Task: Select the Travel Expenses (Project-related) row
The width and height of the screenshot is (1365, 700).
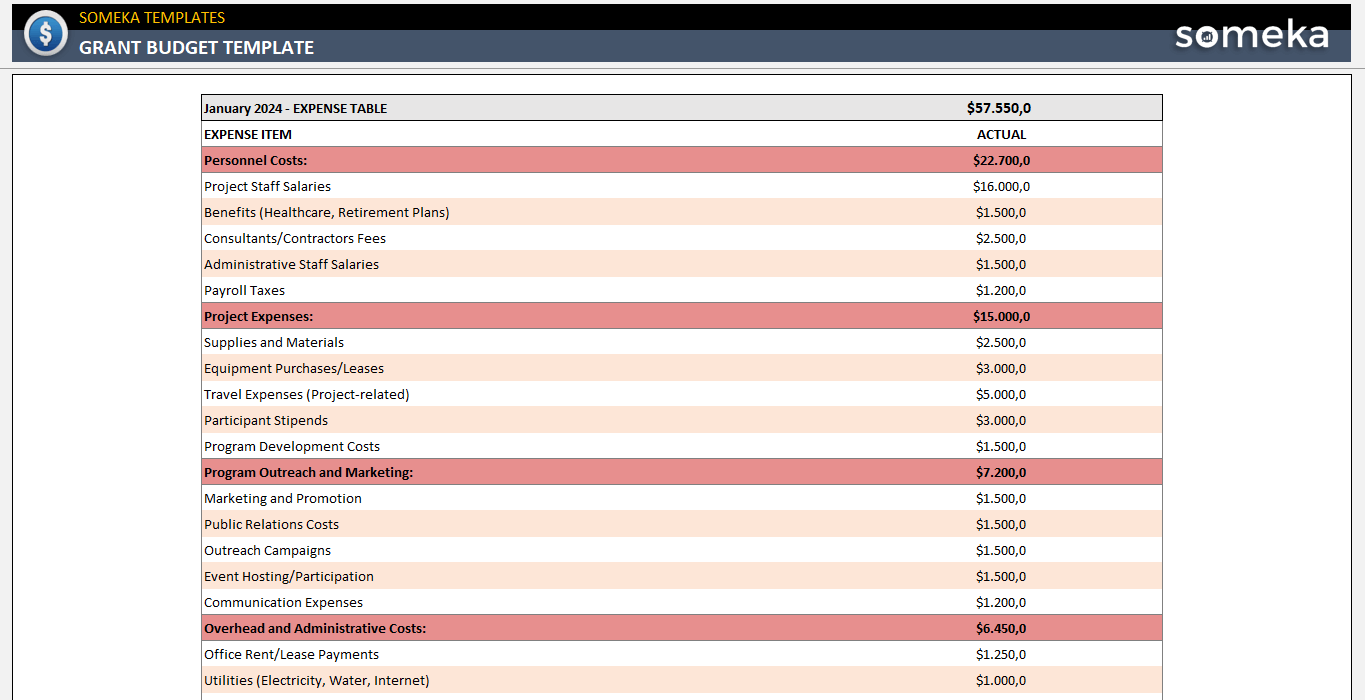Action: coord(306,394)
